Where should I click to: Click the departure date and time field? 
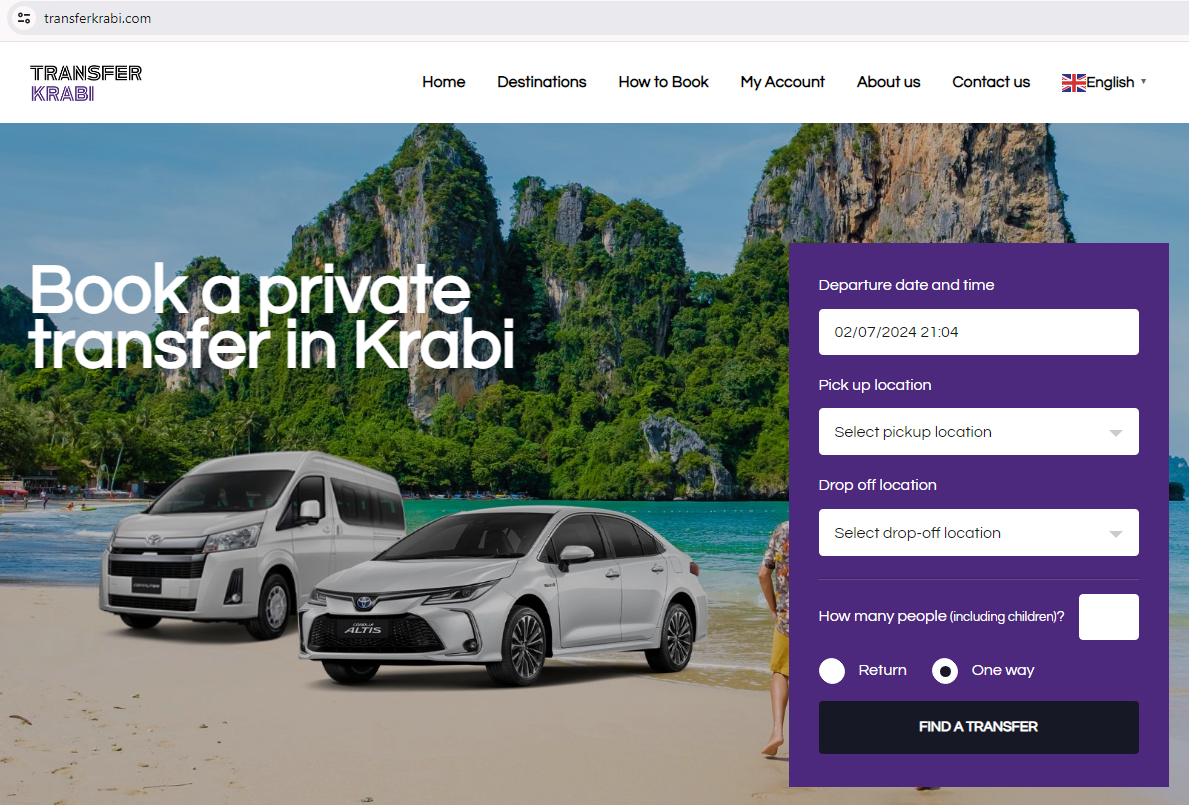pos(978,332)
